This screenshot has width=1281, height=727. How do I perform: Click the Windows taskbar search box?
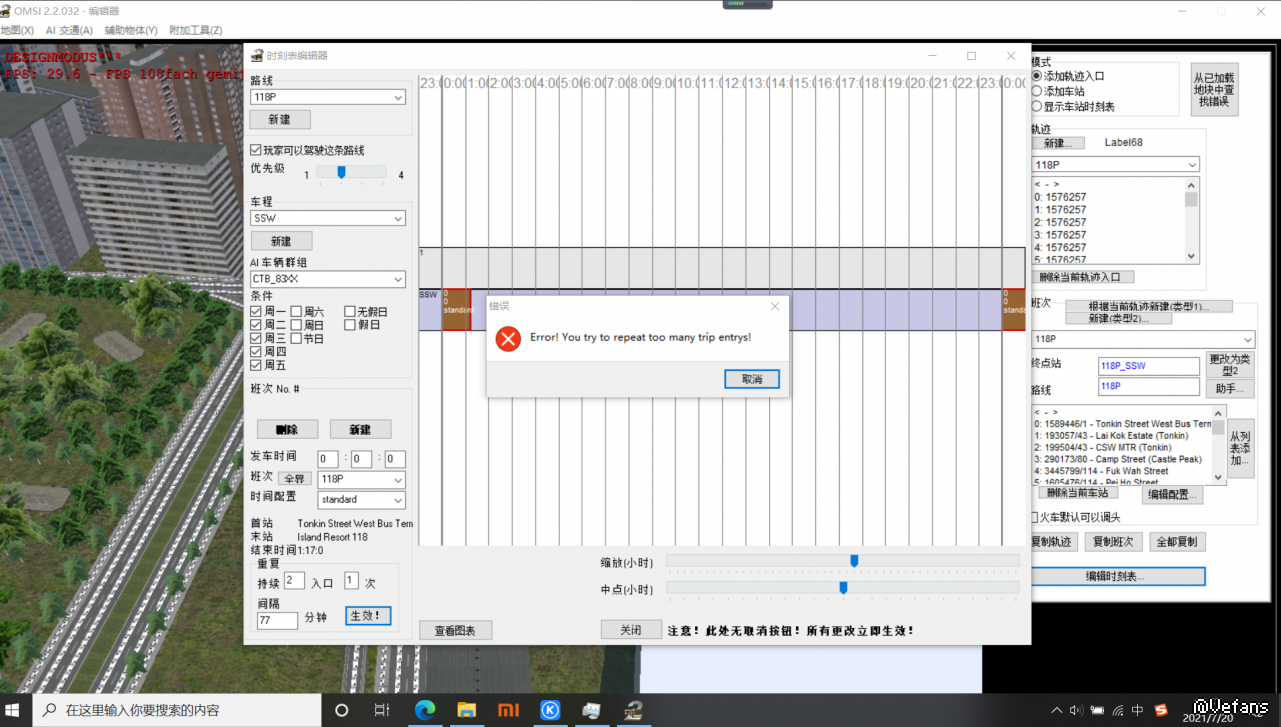click(177, 710)
